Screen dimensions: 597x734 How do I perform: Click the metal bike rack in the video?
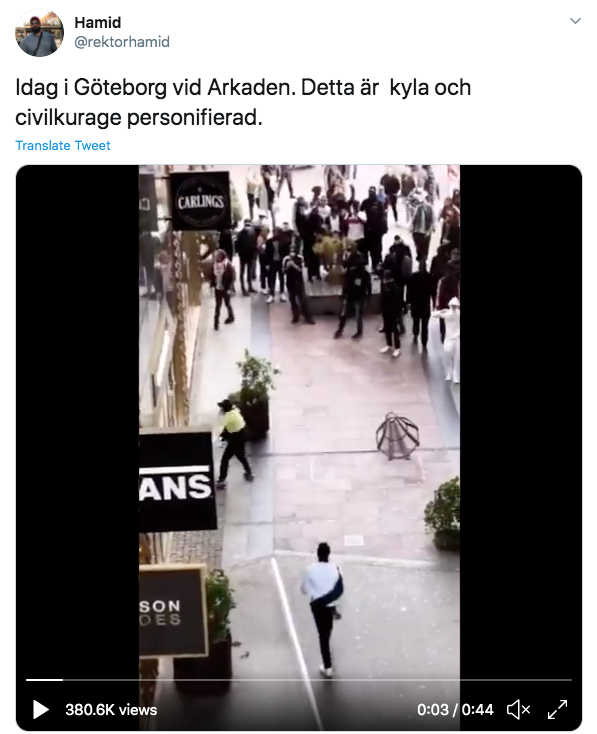click(397, 436)
